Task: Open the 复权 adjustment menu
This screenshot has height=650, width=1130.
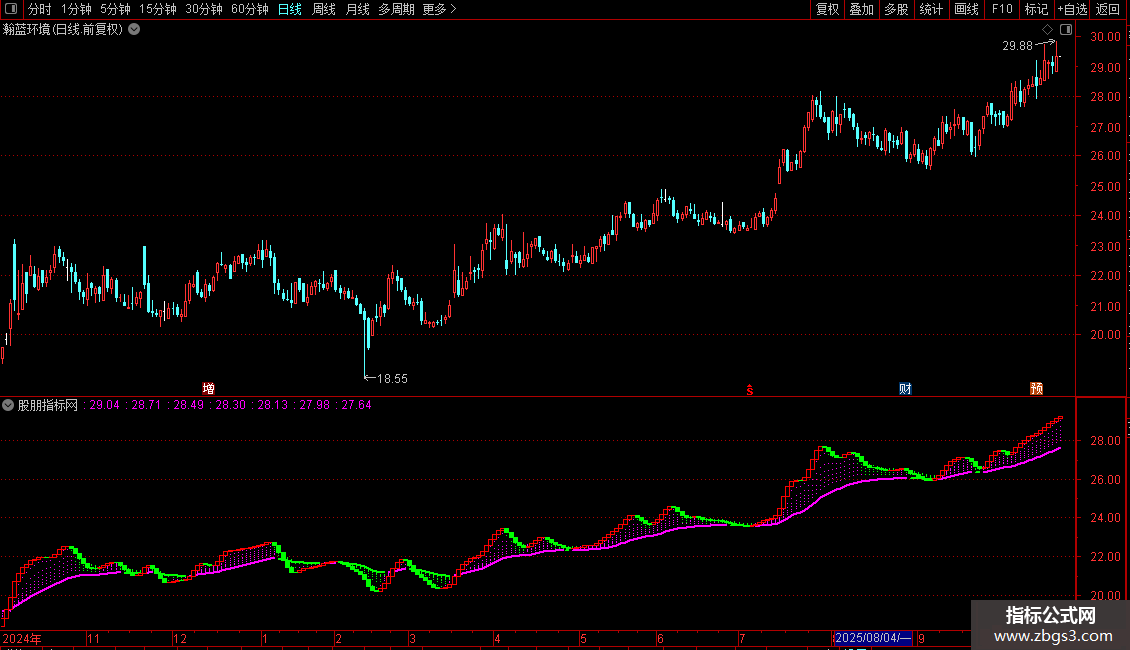Action: [827, 9]
